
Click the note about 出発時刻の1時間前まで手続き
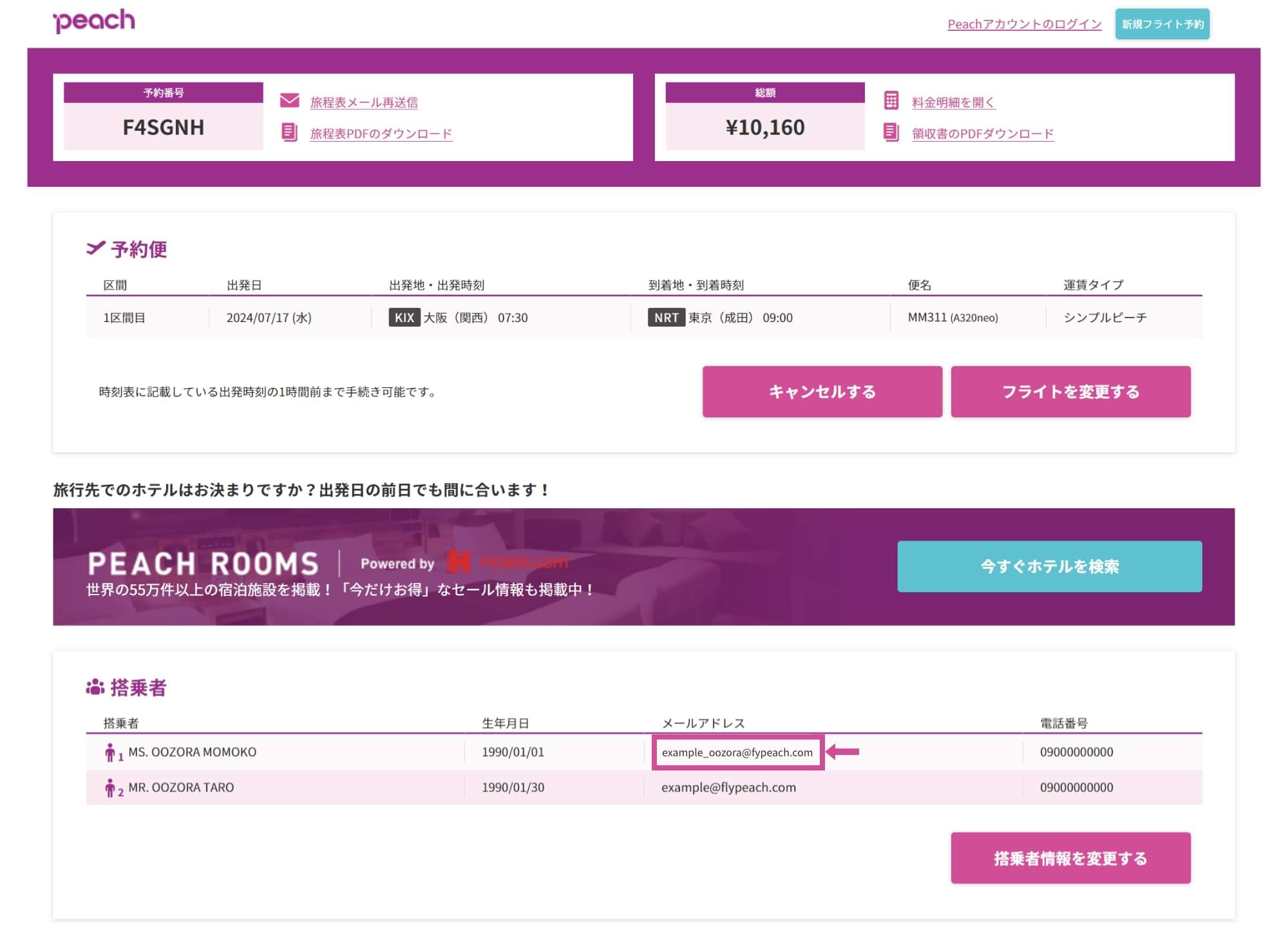tap(268, 392)
